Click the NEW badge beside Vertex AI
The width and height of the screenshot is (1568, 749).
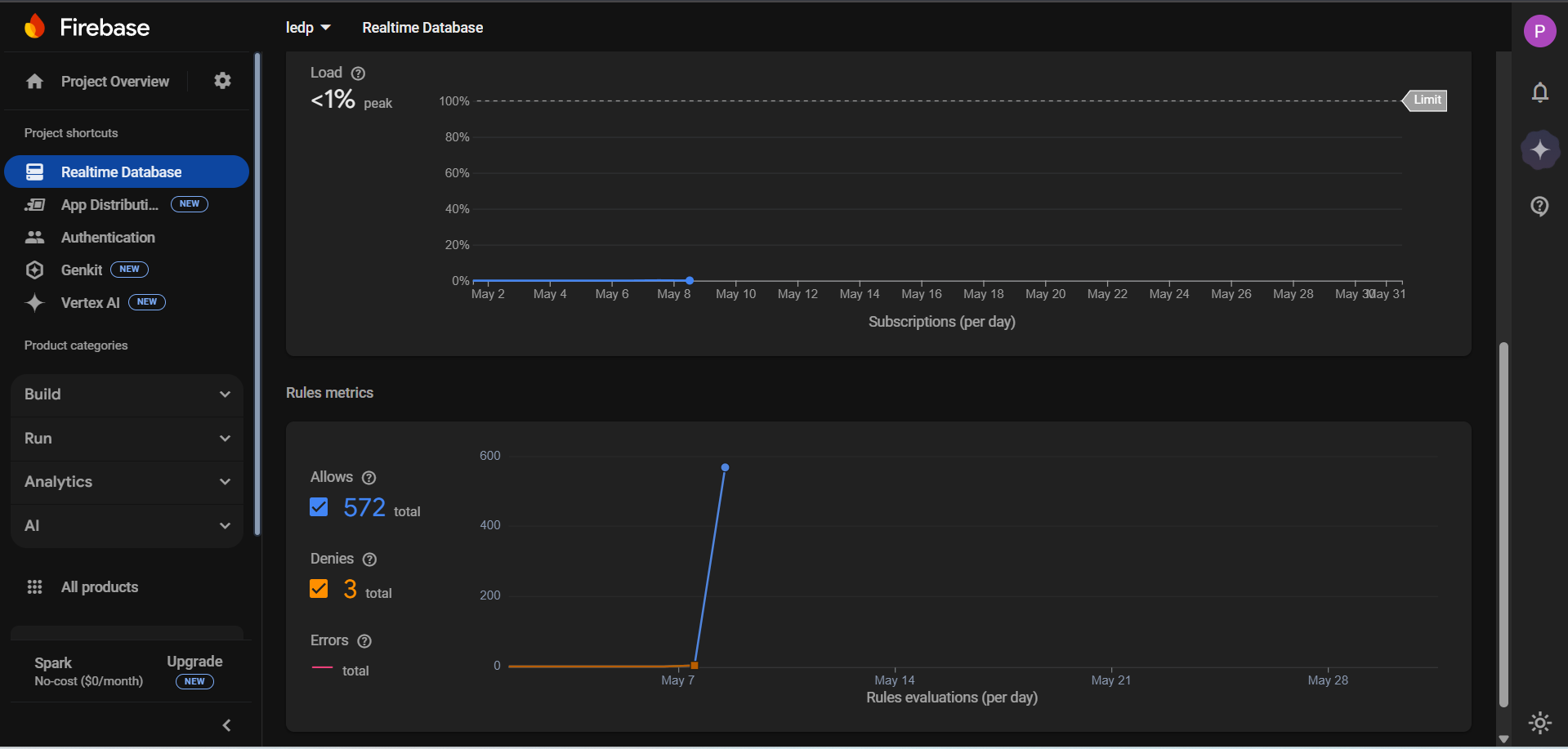[x=147, y=302]
